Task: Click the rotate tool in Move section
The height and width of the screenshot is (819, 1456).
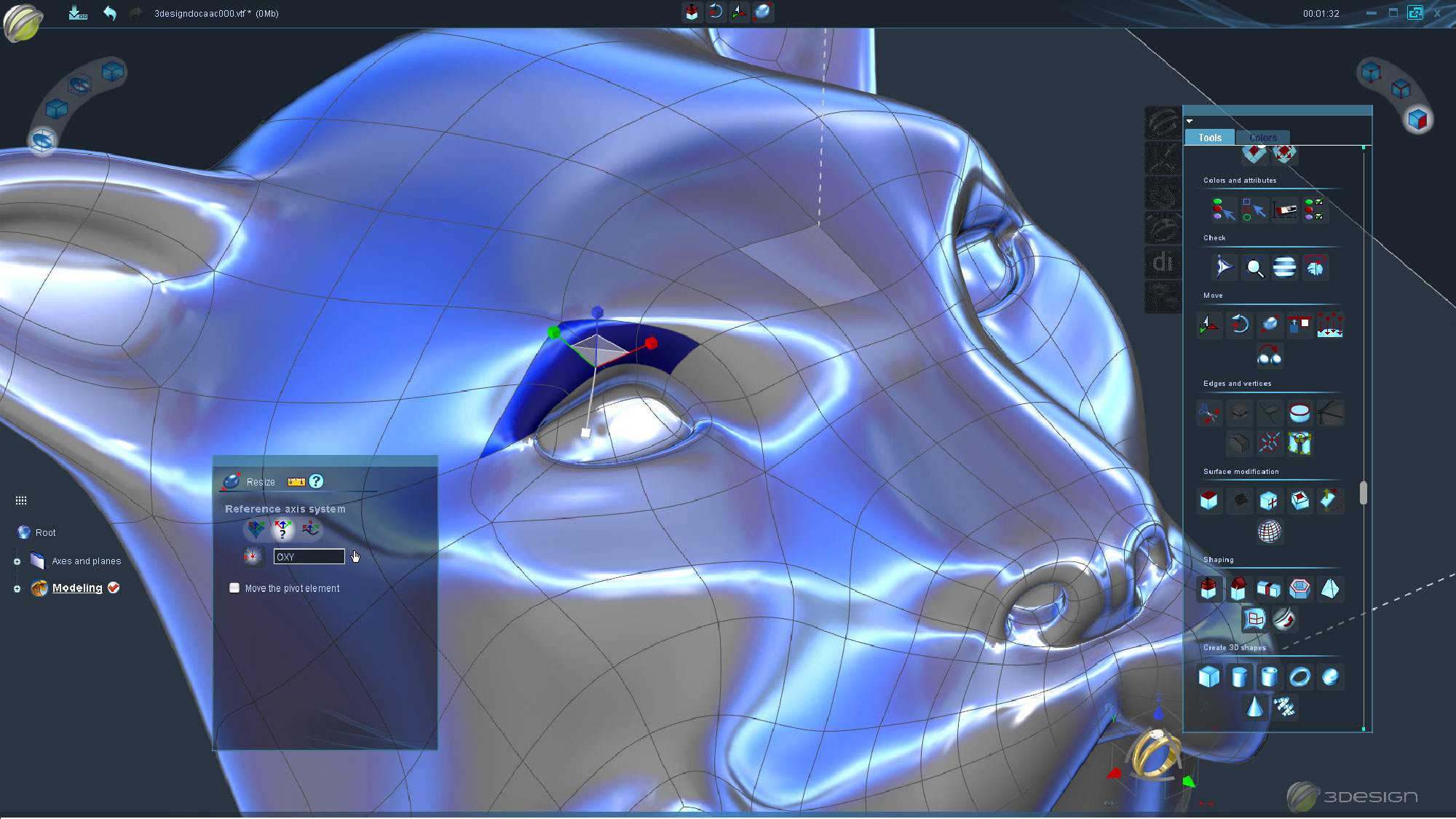Action: pyautogui.click(x=1239, y=324)
